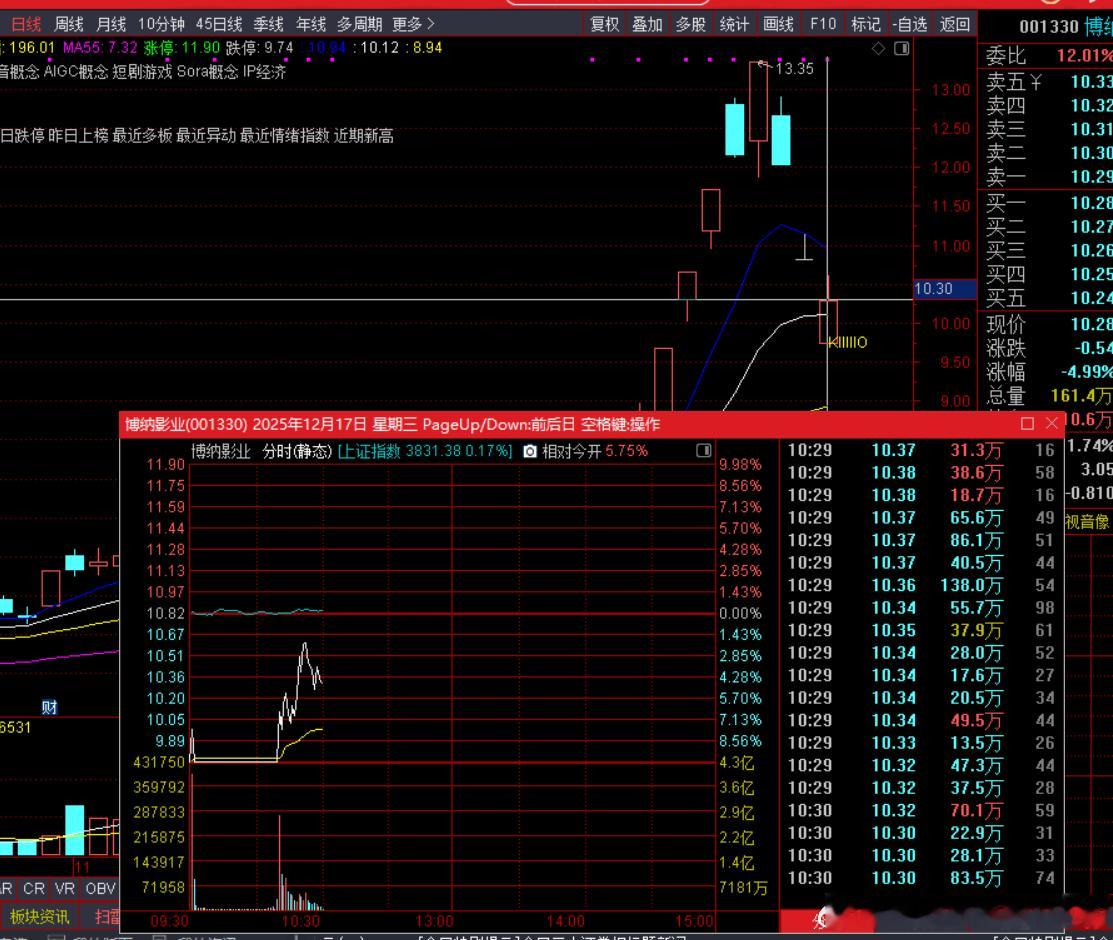Switch to the 季线 period tab
Screen dimensions: 1113x940
[x=268, y=24]
